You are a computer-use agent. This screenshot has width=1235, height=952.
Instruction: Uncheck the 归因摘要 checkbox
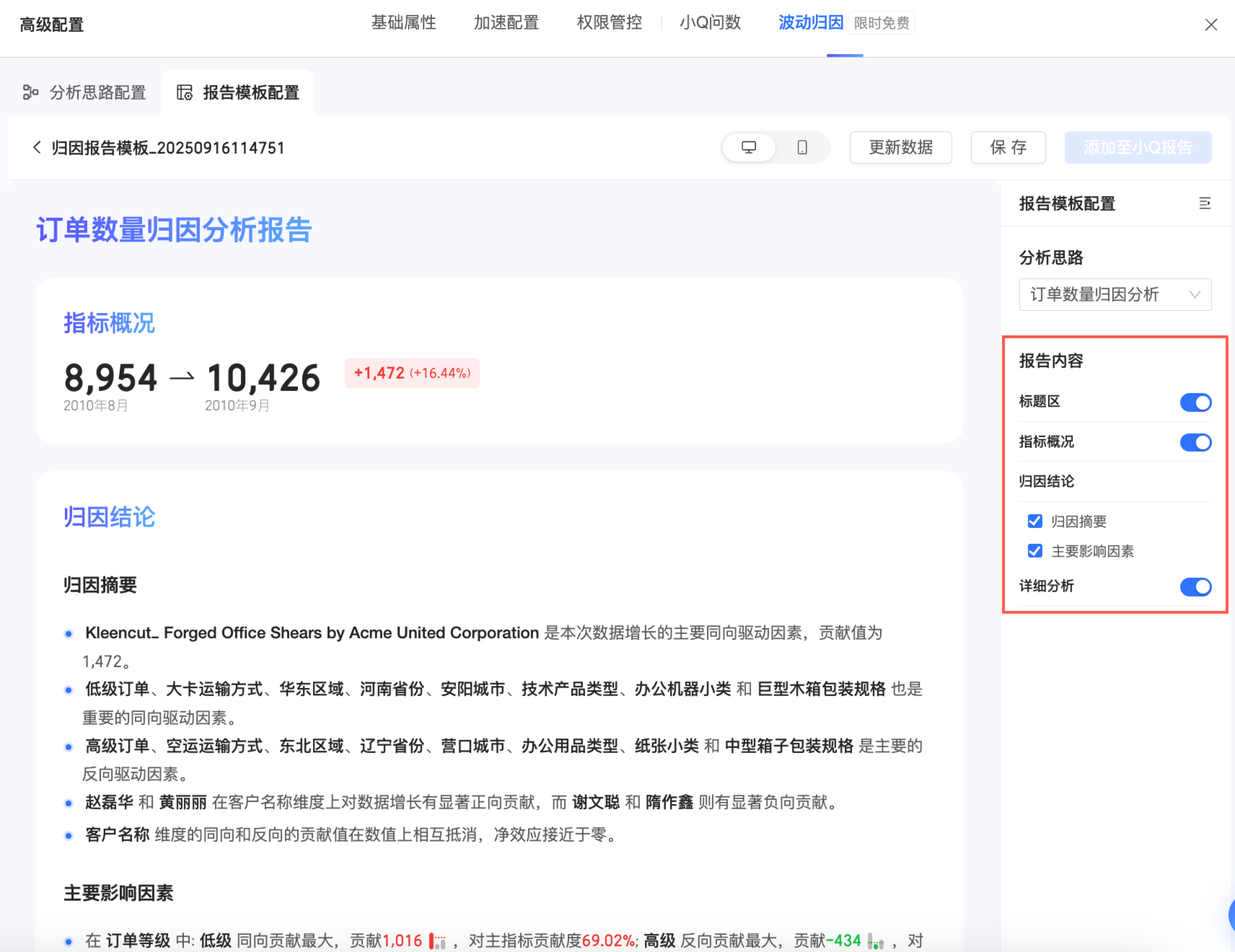(1035, 521)
